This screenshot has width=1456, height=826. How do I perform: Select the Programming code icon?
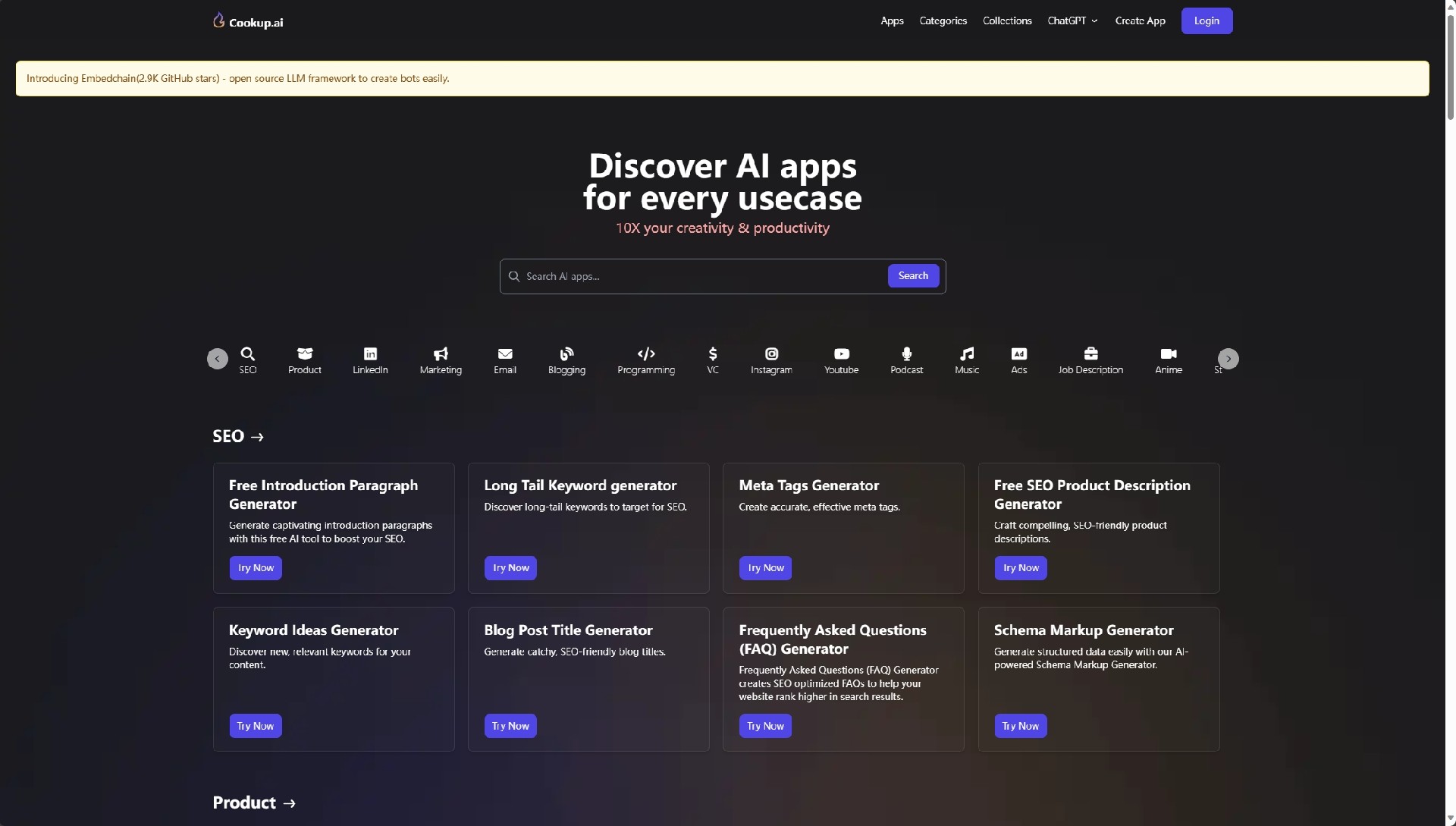pos(646,354)
